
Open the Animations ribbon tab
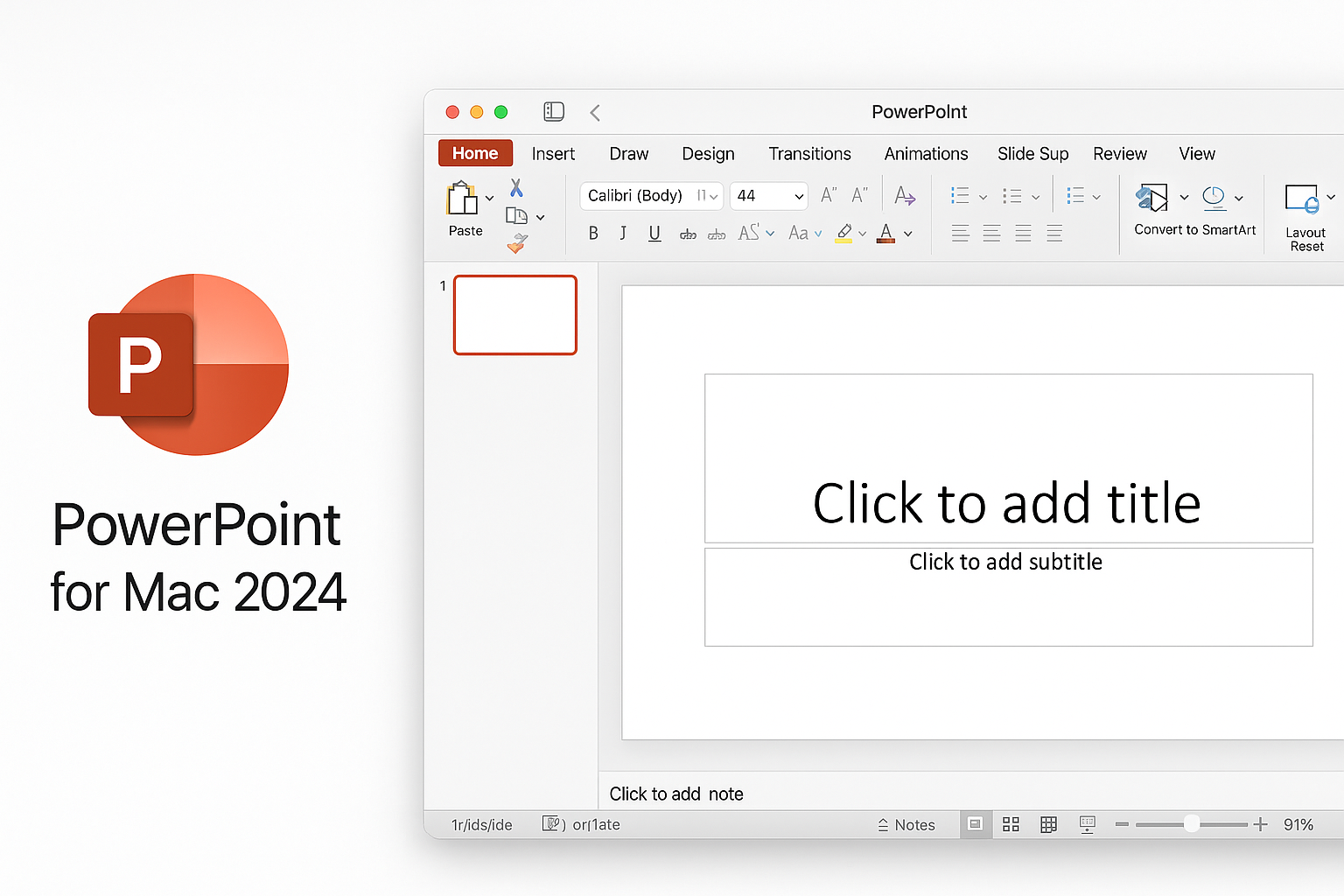[926, 153]
